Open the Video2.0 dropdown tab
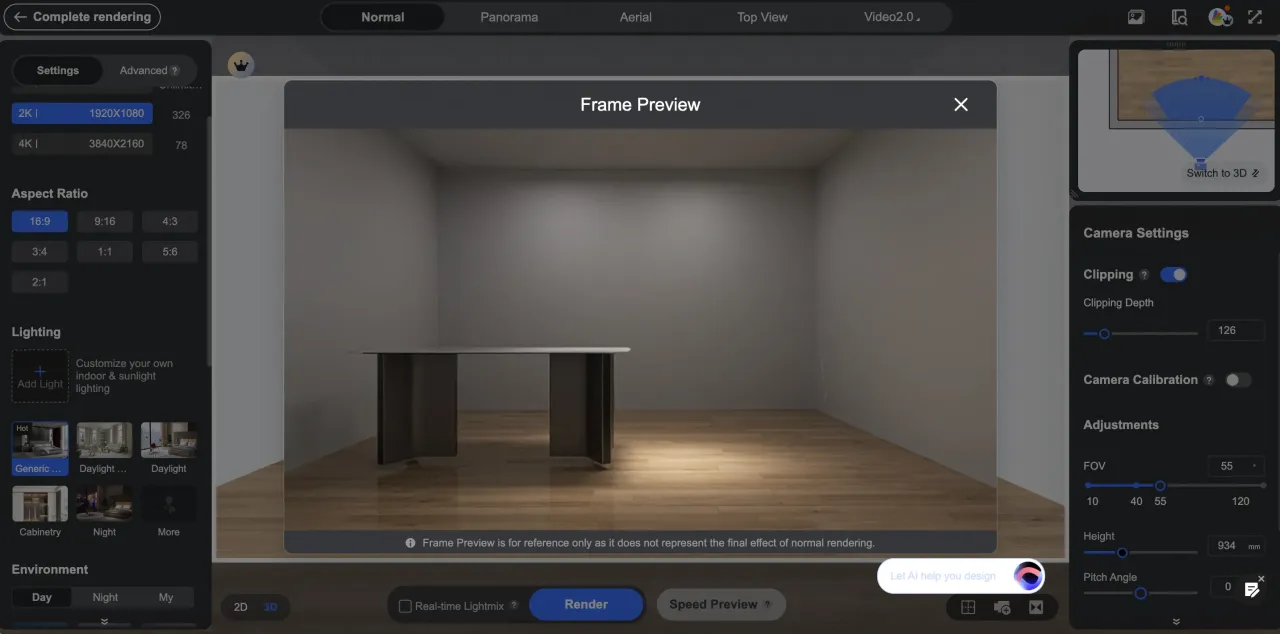1280x634 pixels. point(891,17)
